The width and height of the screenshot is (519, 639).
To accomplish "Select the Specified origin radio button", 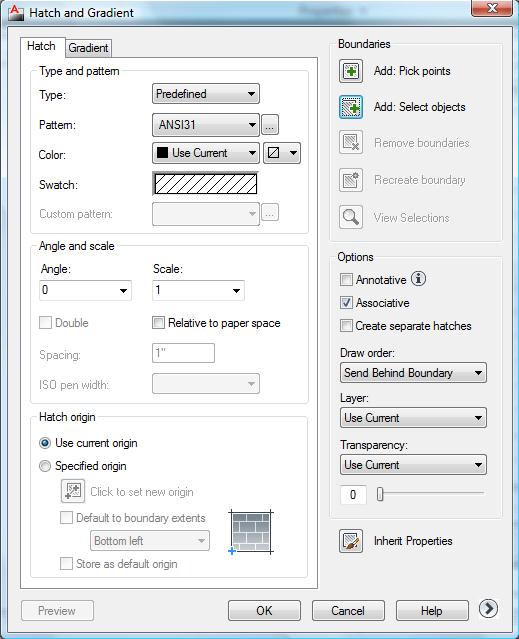I will pyautogui.click(x=45, y=466).
